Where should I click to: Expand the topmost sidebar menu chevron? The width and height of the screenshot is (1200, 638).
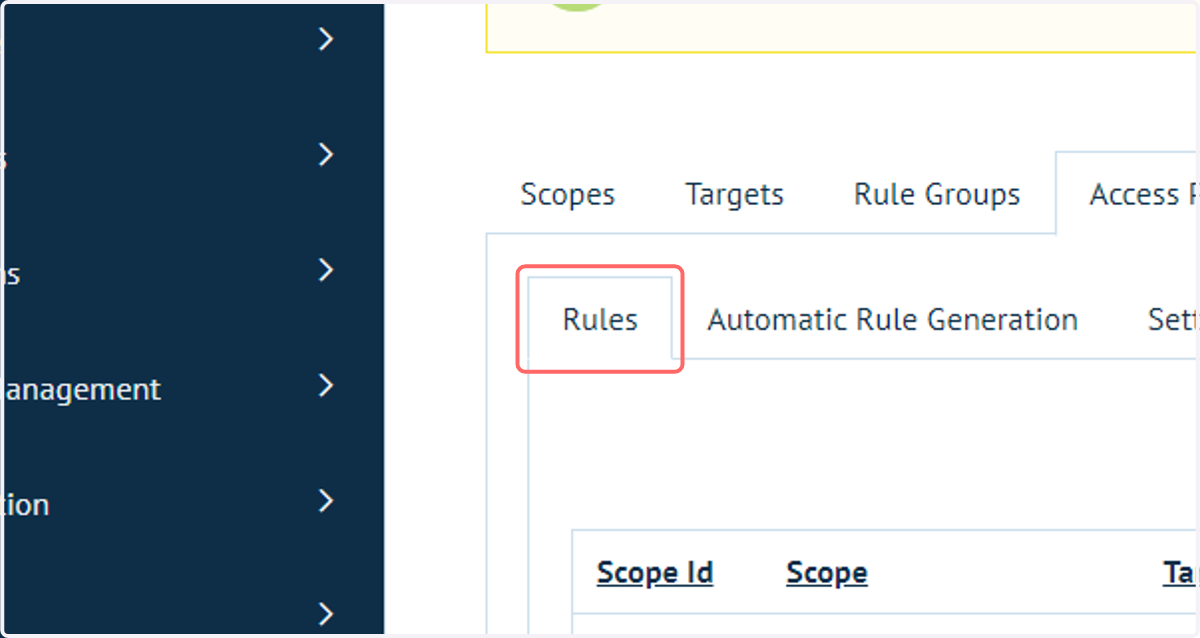[x=325, y=39]
